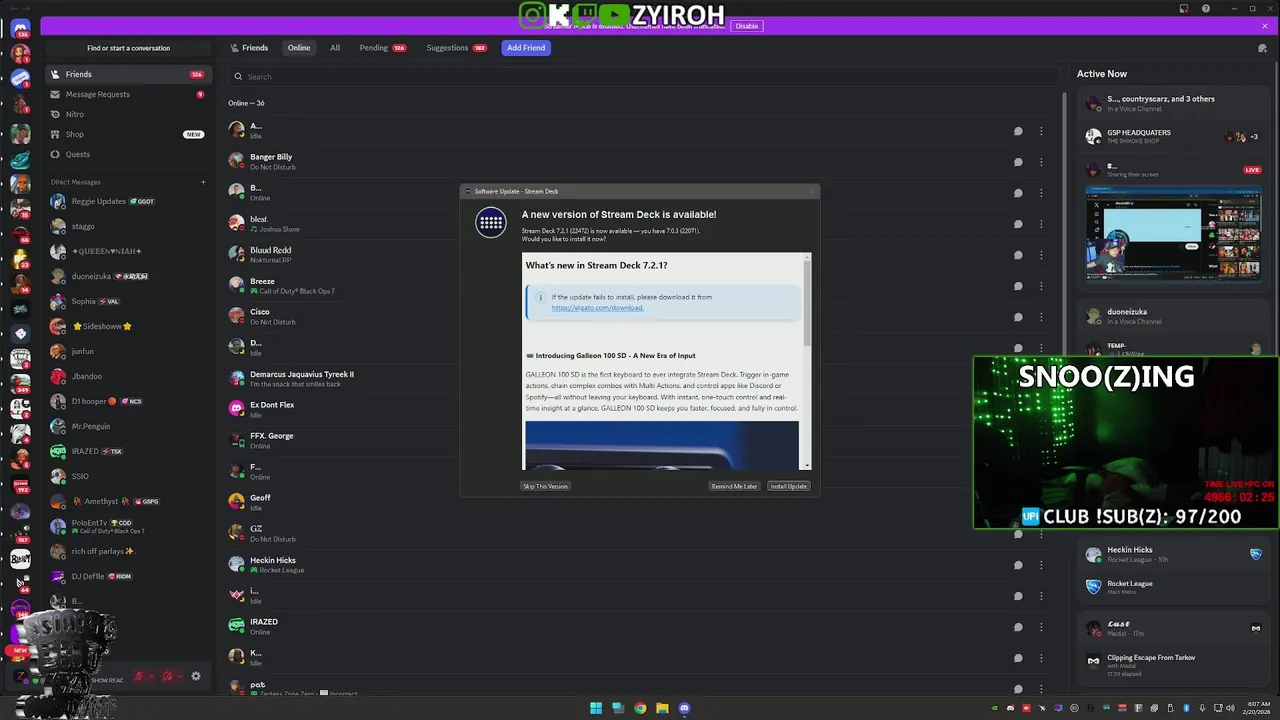Click Find or start a conversation box
Image resolution: width=1280 pixels, height=720 pixels.
click(x=128, y=48)
